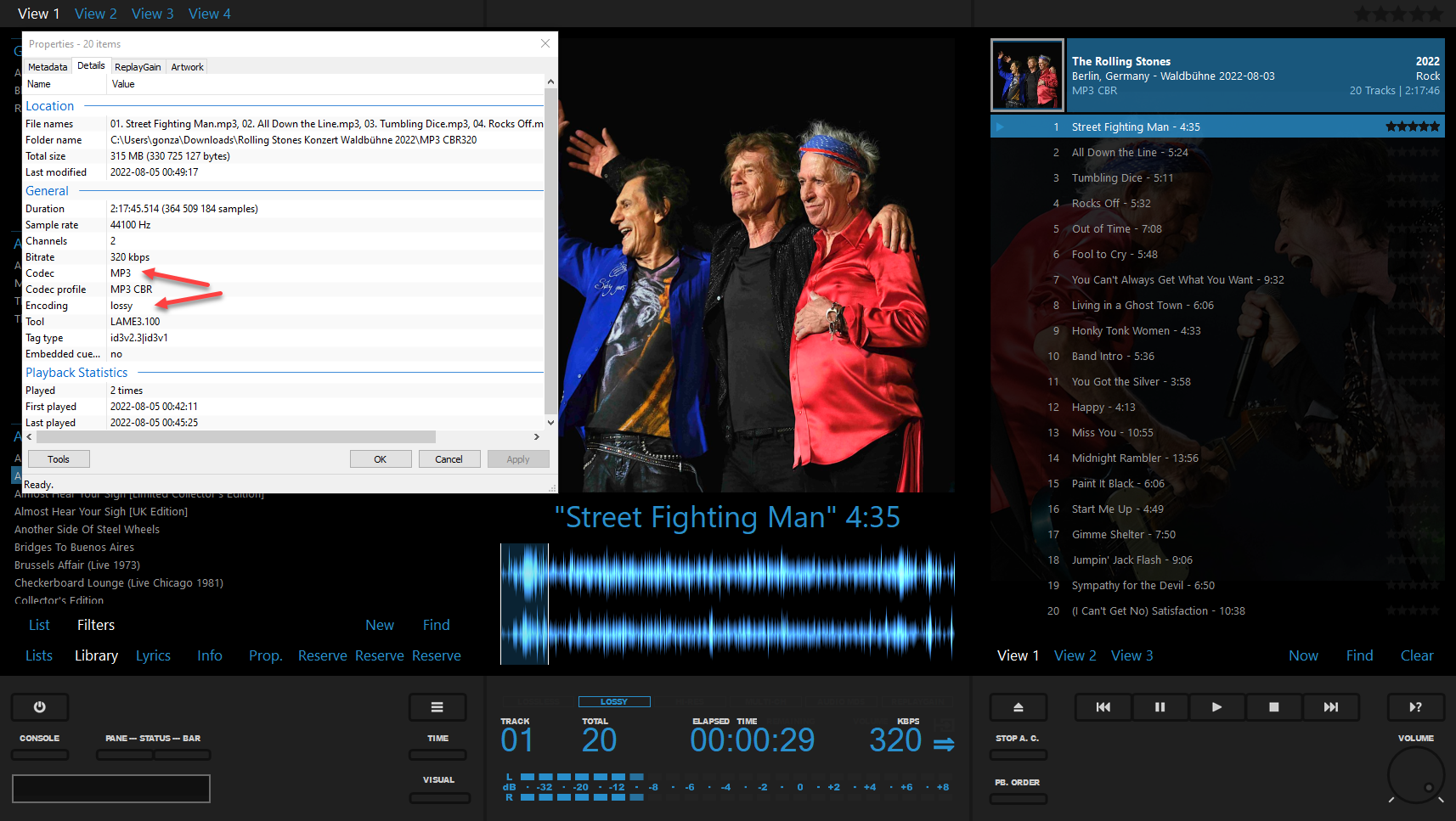
Task: Seek in the waveform display
Action: (727, 604)
